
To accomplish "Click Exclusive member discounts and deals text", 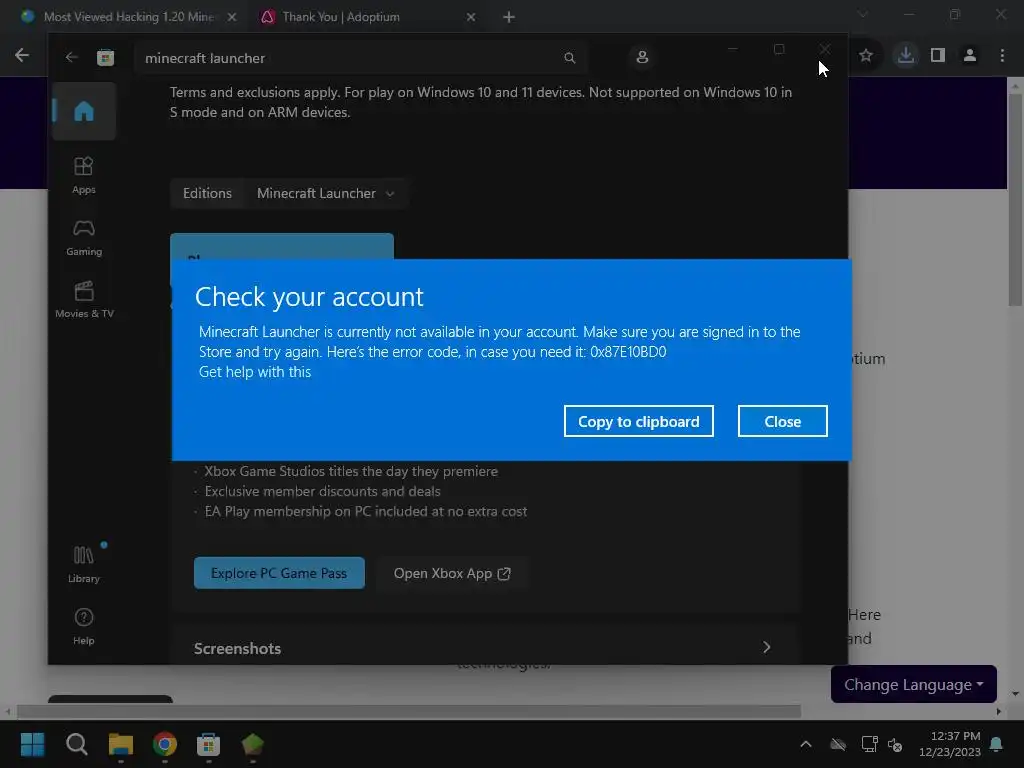I will point(323,491).
